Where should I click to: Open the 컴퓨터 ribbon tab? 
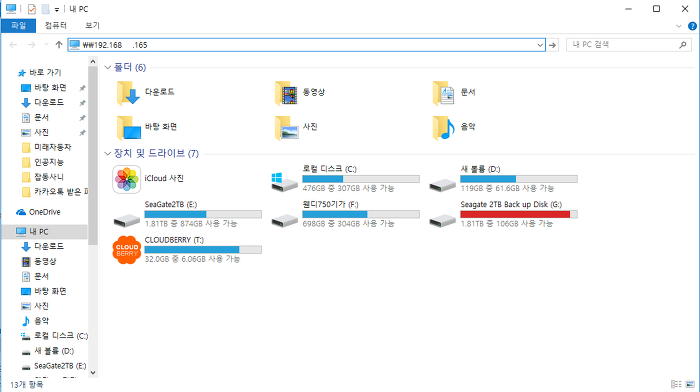coord(55,26)
